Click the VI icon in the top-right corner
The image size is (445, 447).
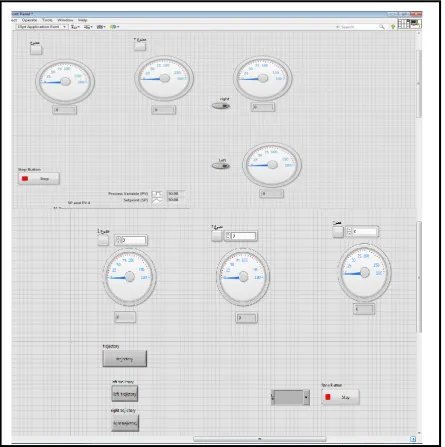(416, 23)
